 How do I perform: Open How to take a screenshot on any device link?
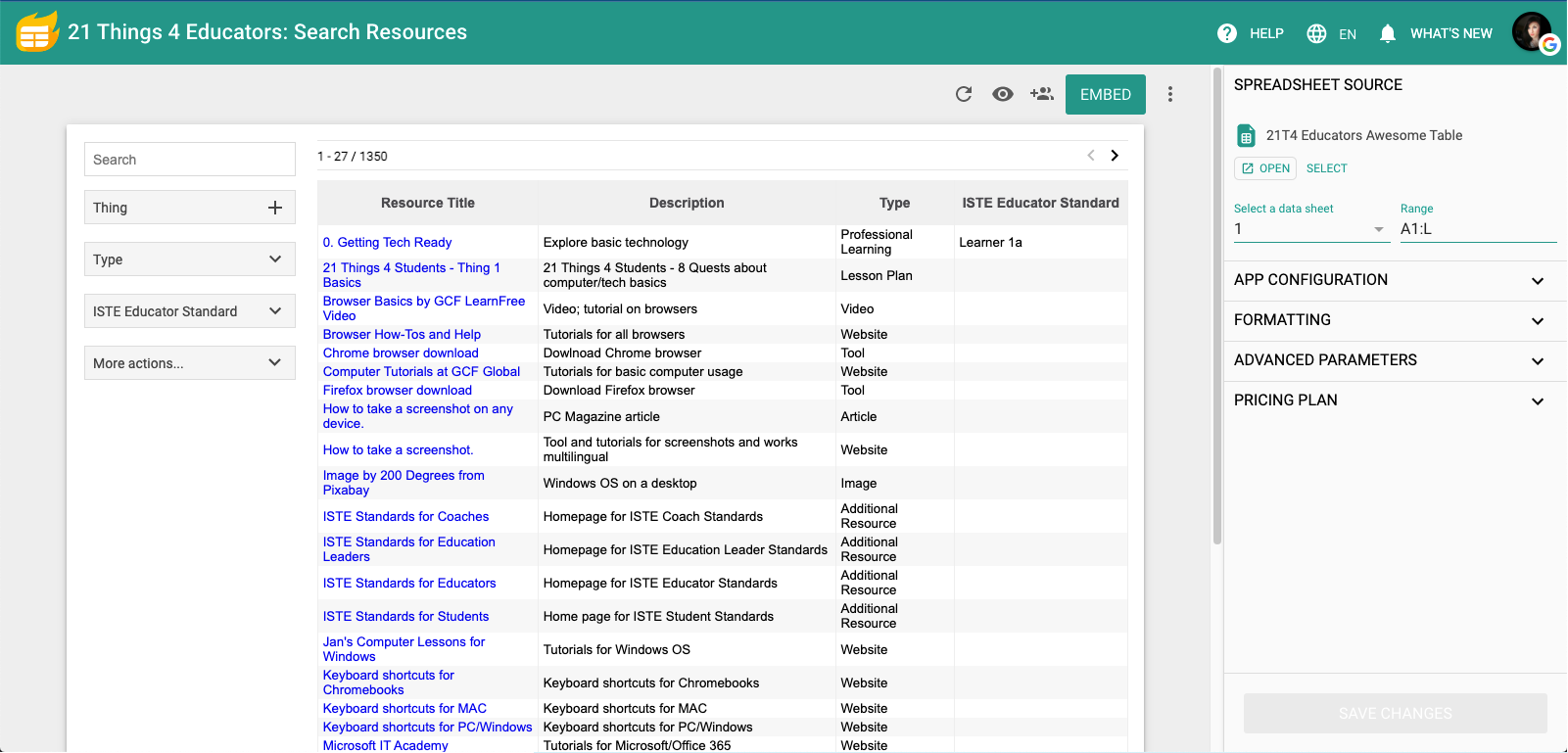[418, 416]
